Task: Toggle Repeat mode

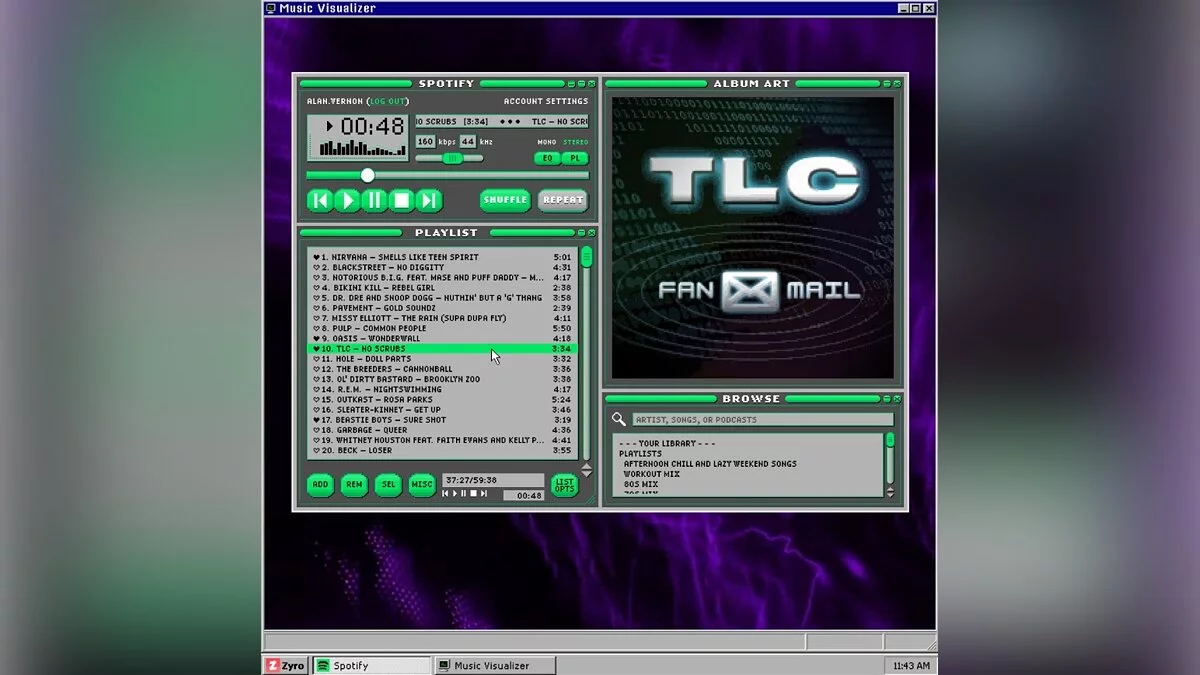Action: pos(563,200)
